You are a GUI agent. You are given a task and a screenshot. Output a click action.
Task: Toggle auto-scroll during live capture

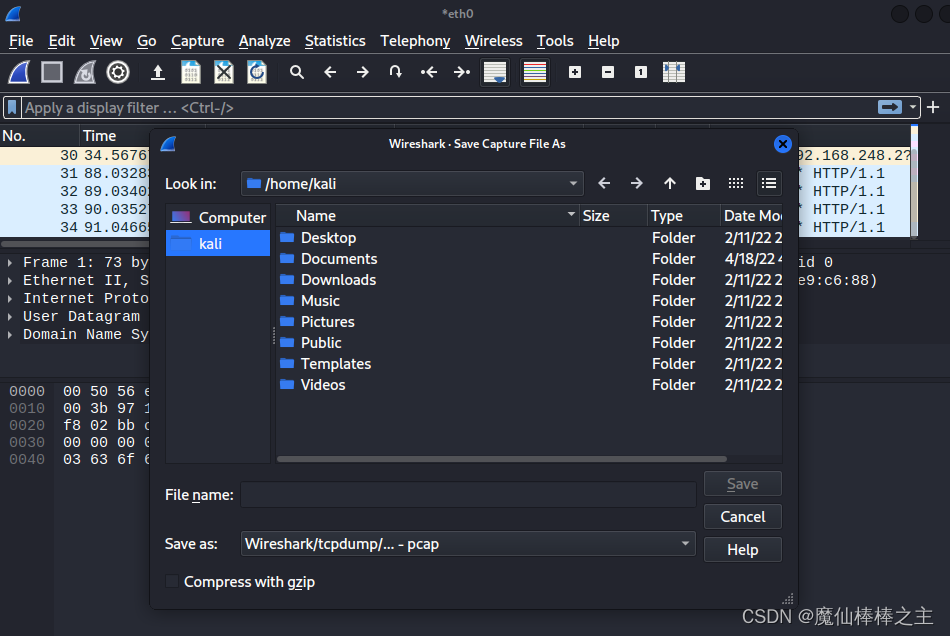click(495, 72)
